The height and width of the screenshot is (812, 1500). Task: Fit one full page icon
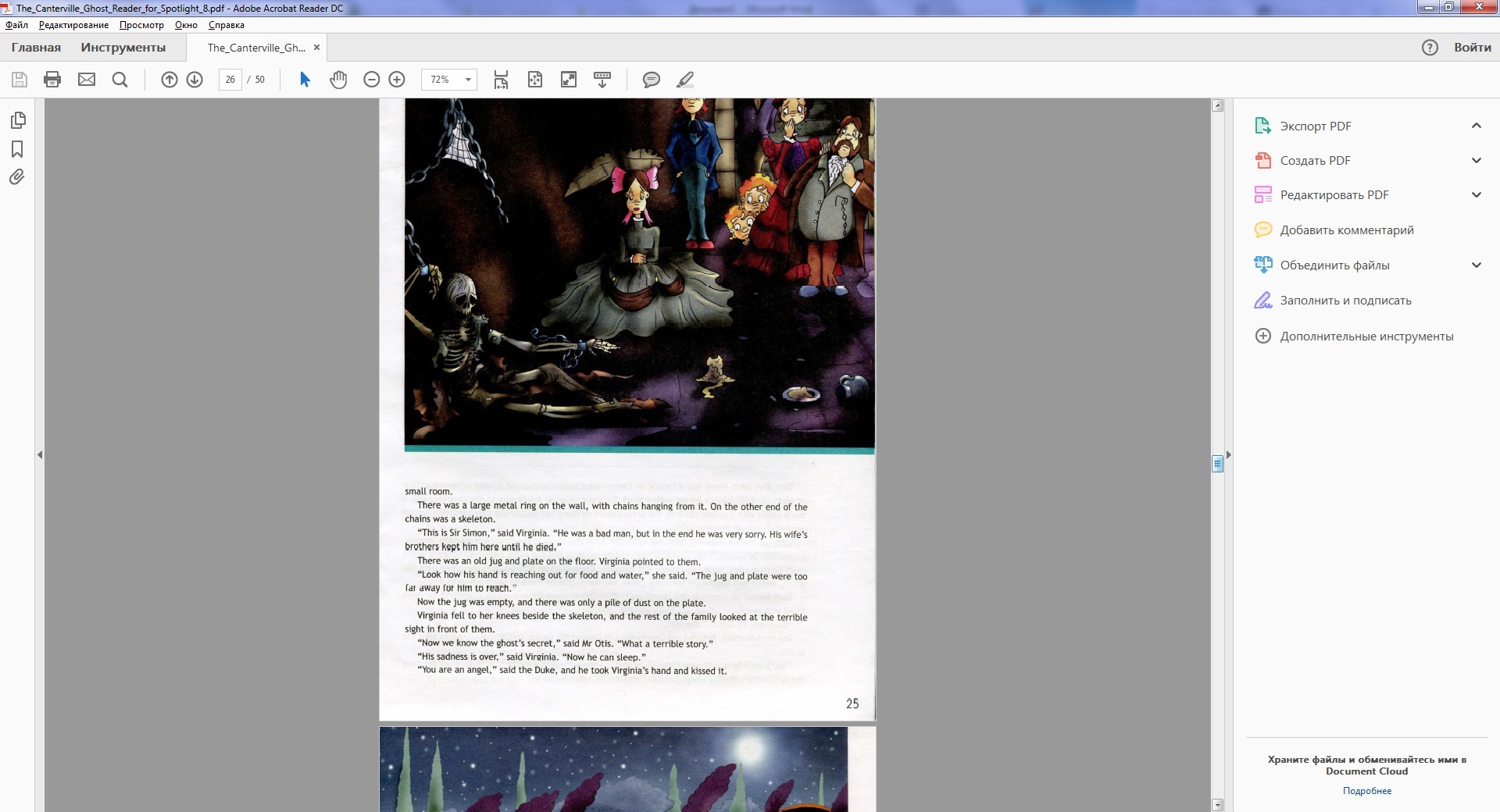[535, 80]
